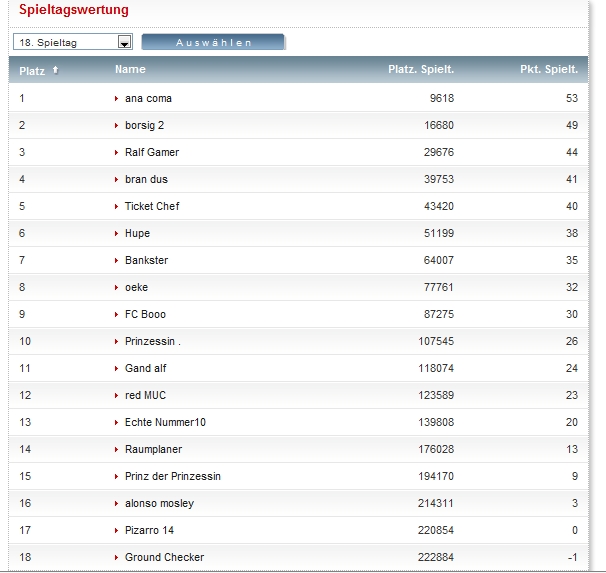This screenshot has width=606, height=573.
Task: Open the oeke player entry
Action: [x=136, y=288]
